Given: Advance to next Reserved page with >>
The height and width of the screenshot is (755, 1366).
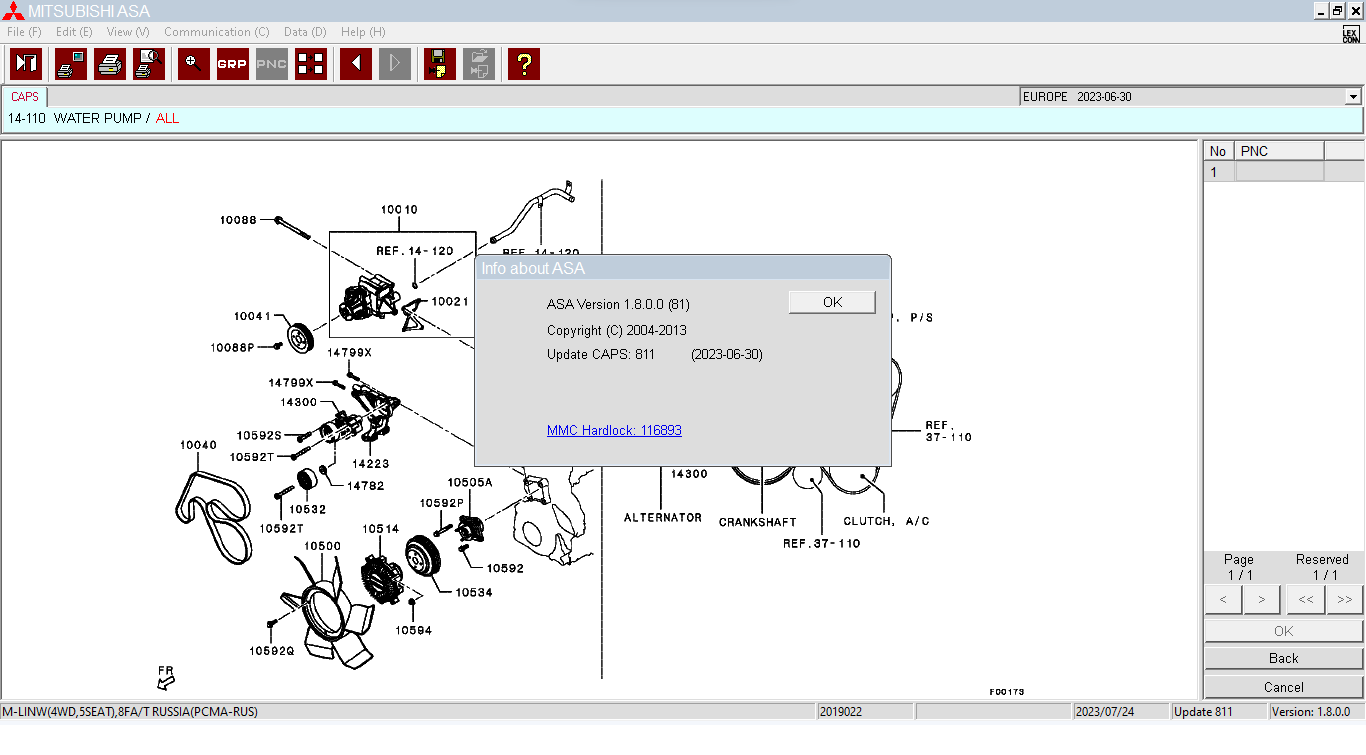Looking at the screenshot, I should 1344,599.
